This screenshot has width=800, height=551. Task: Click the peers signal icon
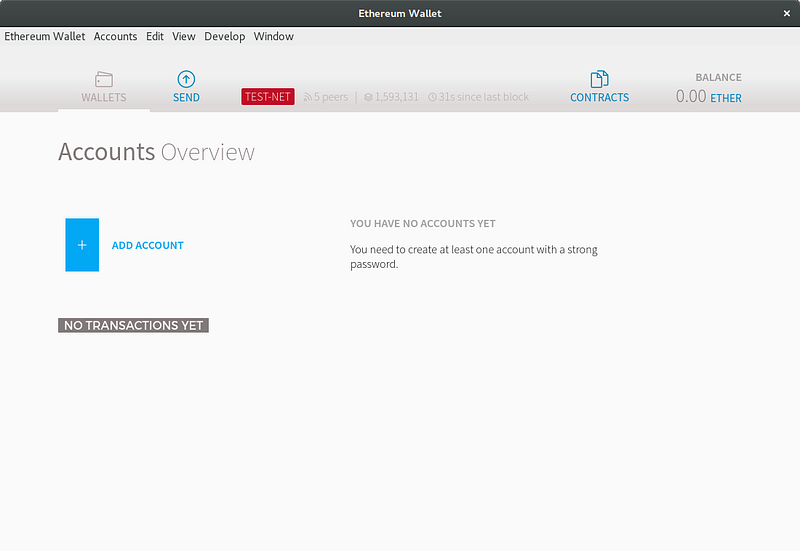click(x=307, y=97)
